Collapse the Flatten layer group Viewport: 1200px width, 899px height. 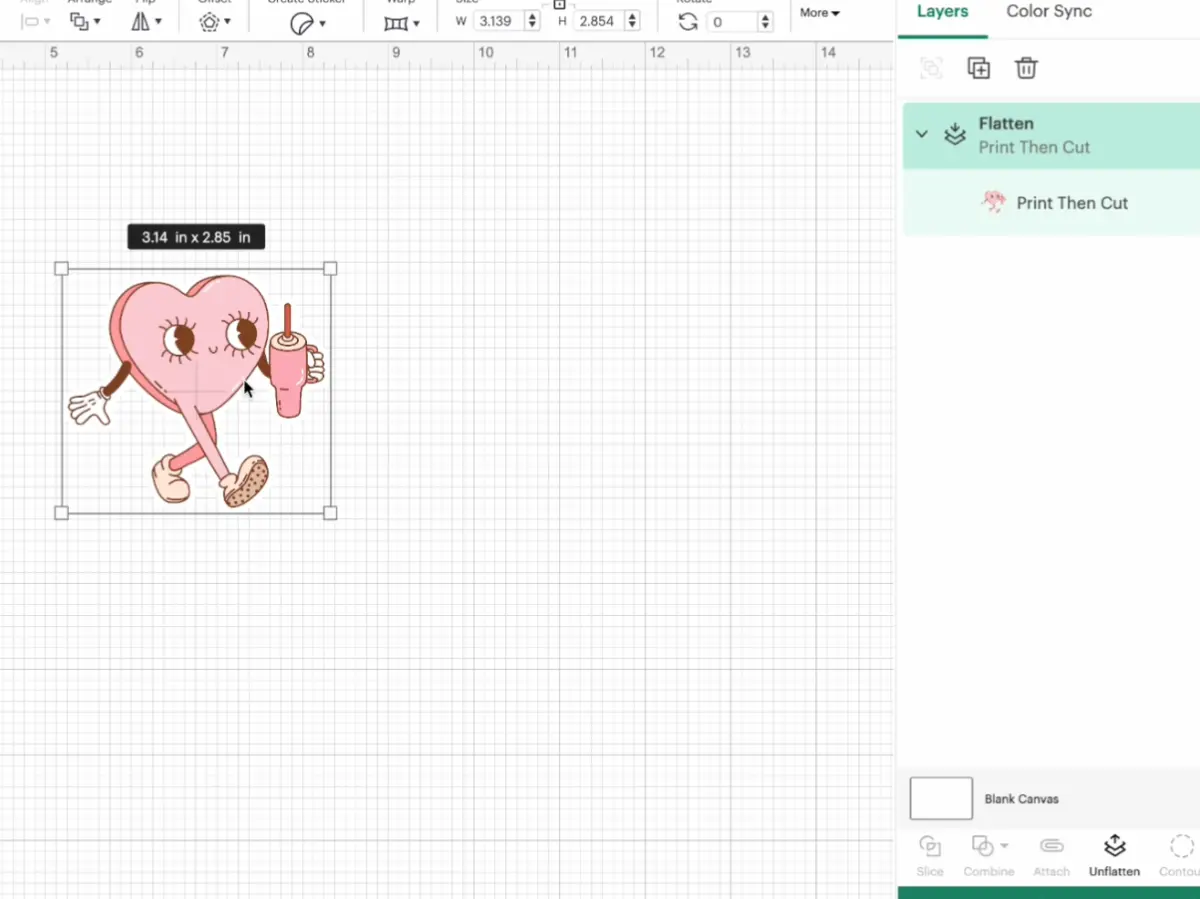(x=922, y=134)
